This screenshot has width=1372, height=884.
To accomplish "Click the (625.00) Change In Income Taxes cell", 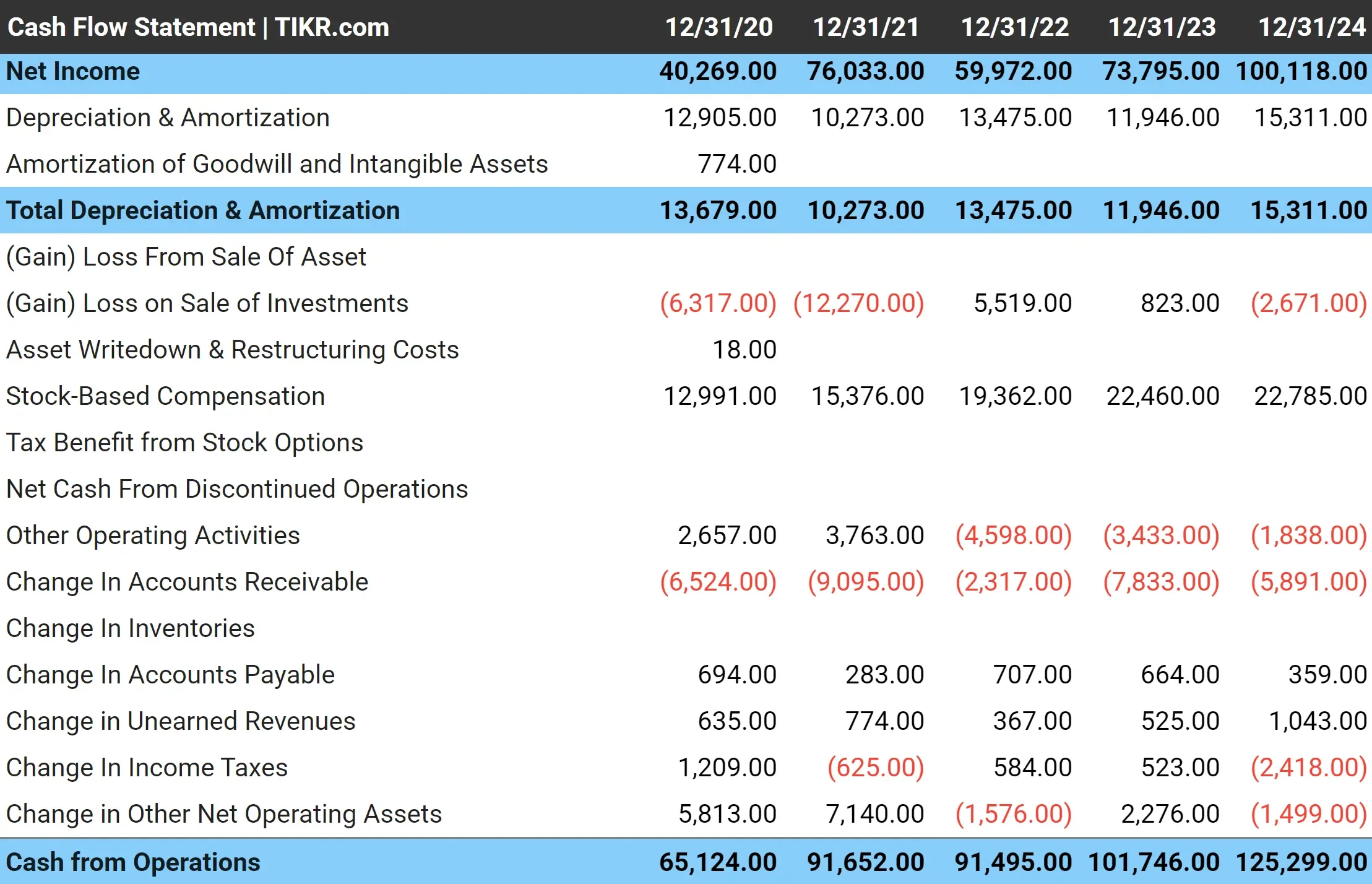I will coord(875,768).
